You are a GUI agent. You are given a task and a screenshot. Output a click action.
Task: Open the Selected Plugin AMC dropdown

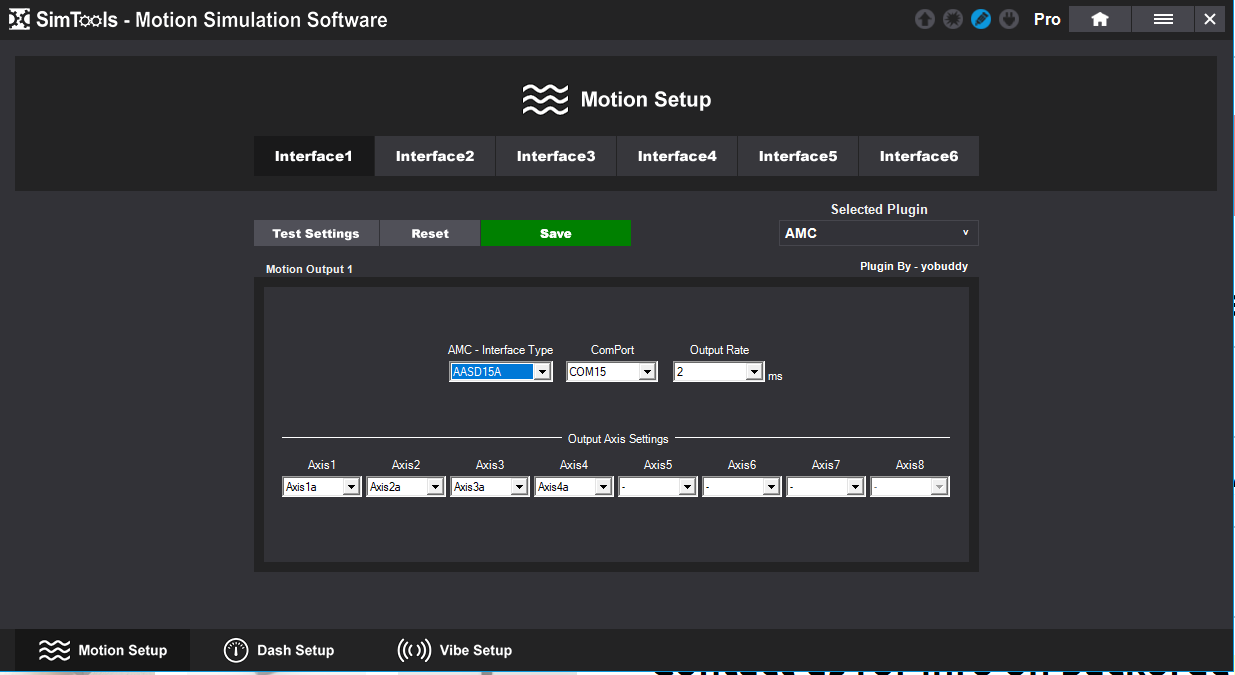point(879,233)
